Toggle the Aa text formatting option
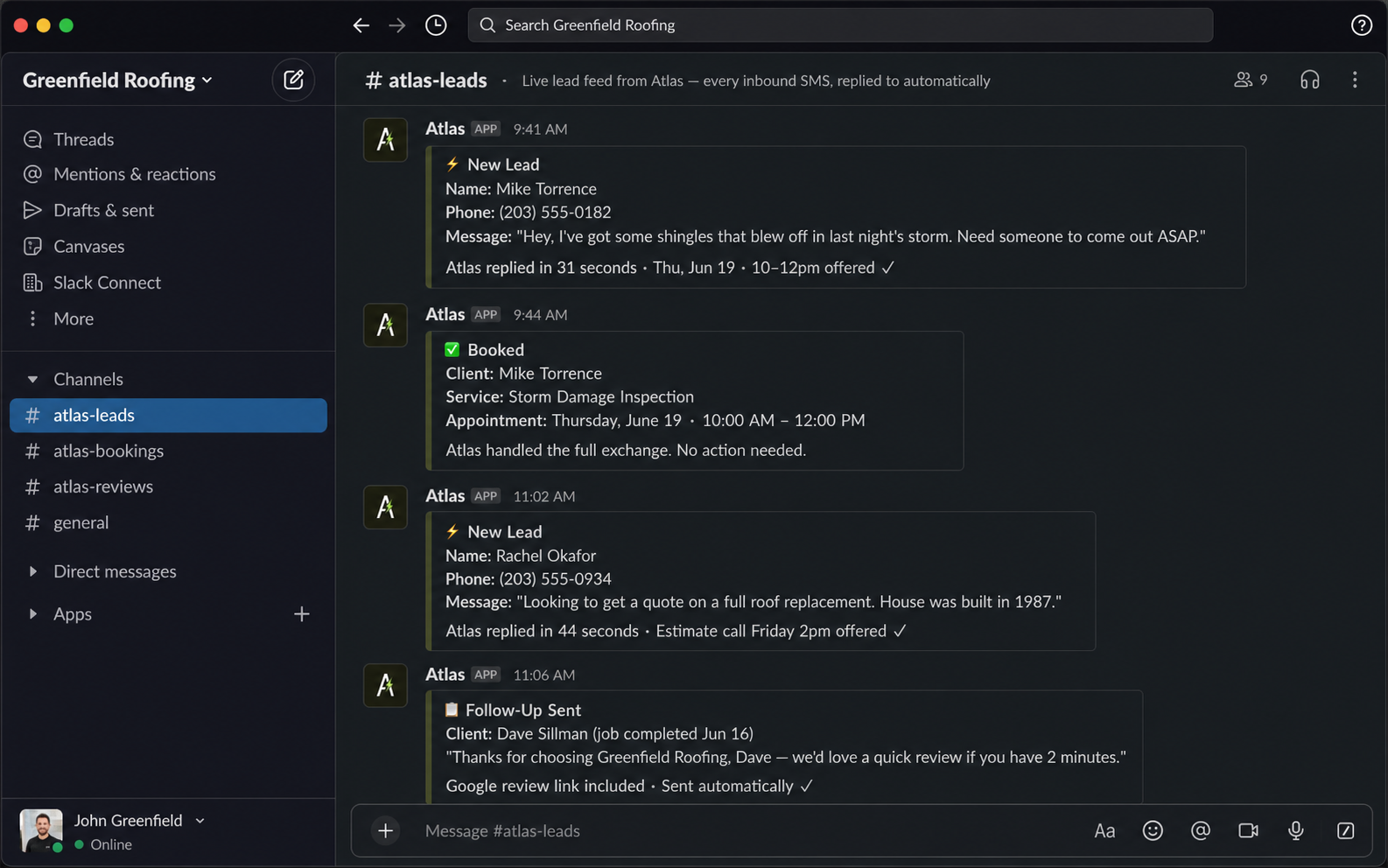This screenshot has width=1388, height=868. [x=1104, y=831]
